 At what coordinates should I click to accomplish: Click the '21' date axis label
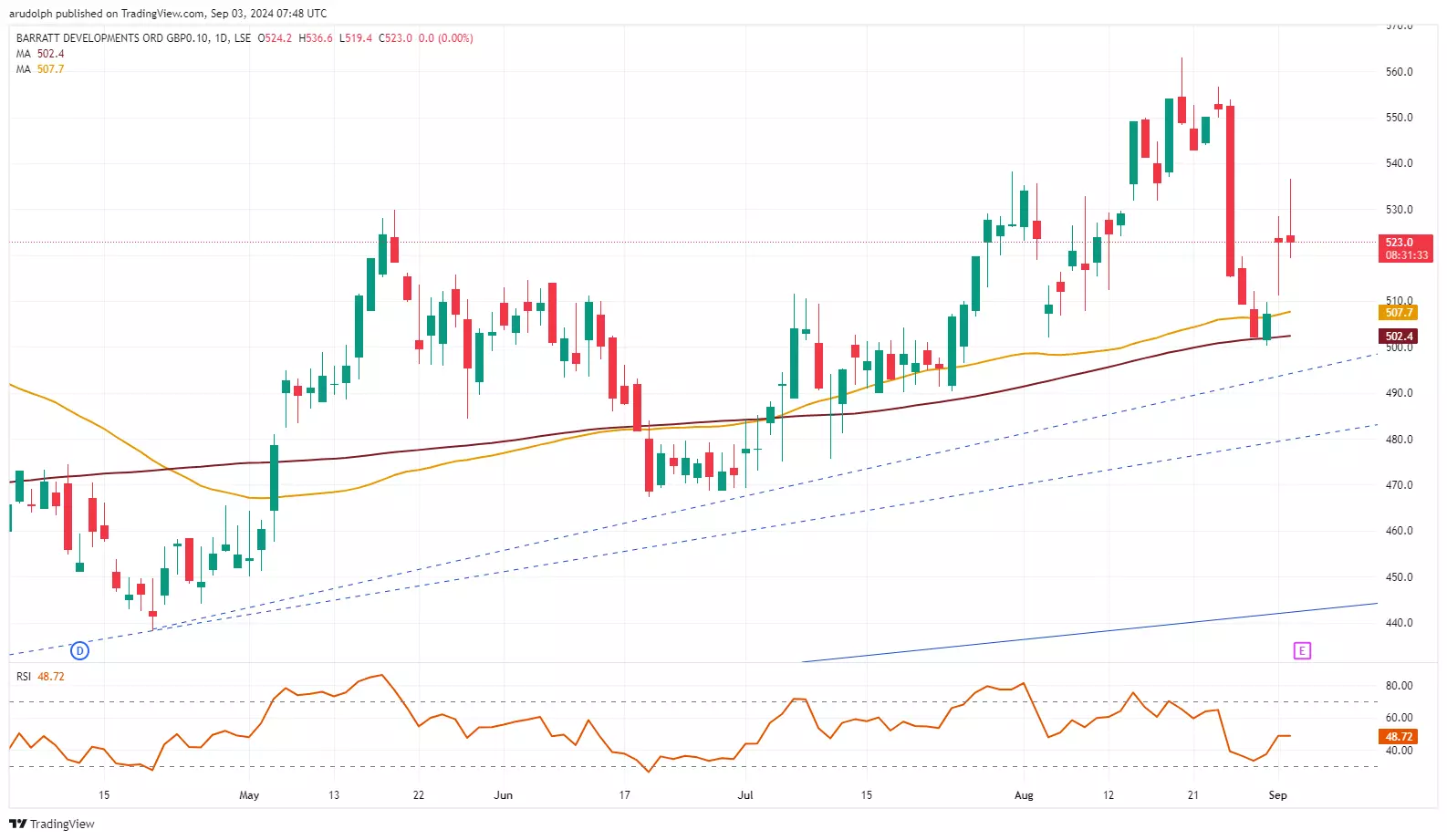click(1192, 795)
